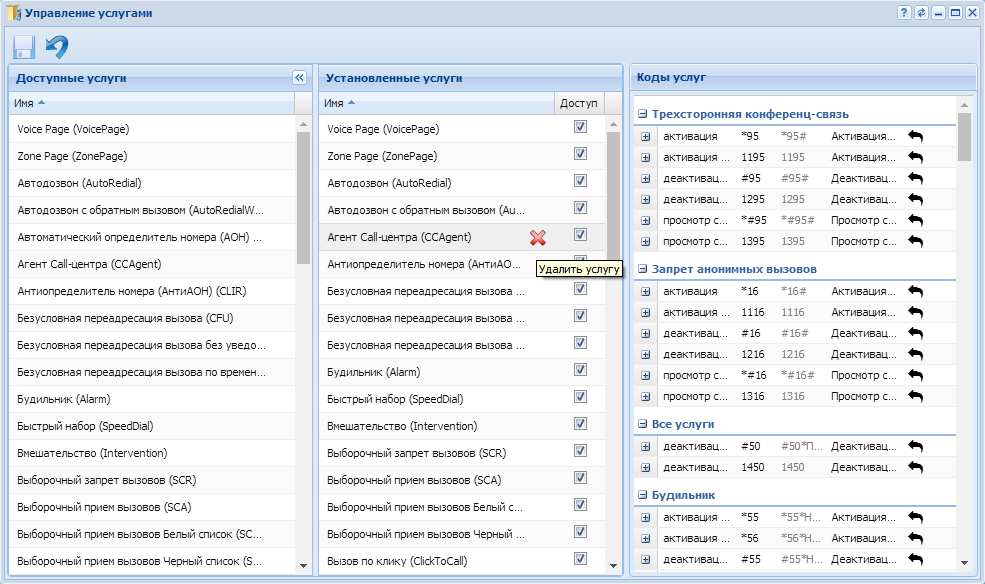985x584 pixels.
Task: Reset the *16 activation code with arrow
Action: [915, 291]
